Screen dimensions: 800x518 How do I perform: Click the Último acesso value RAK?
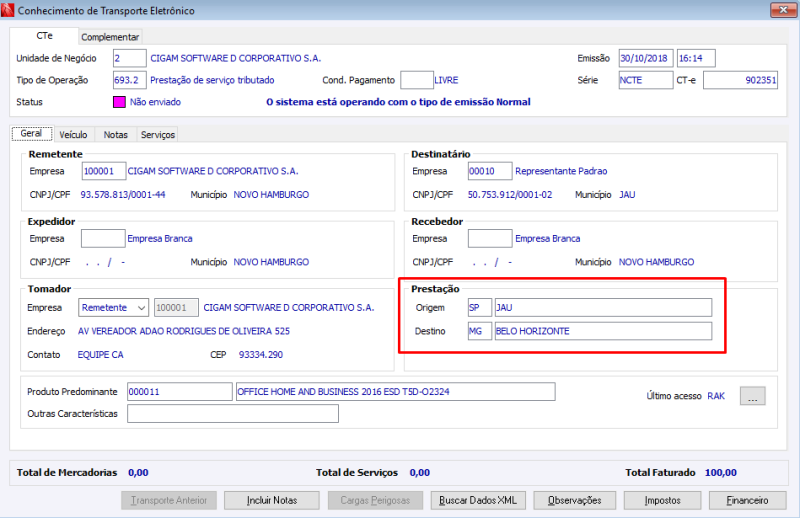716,396
